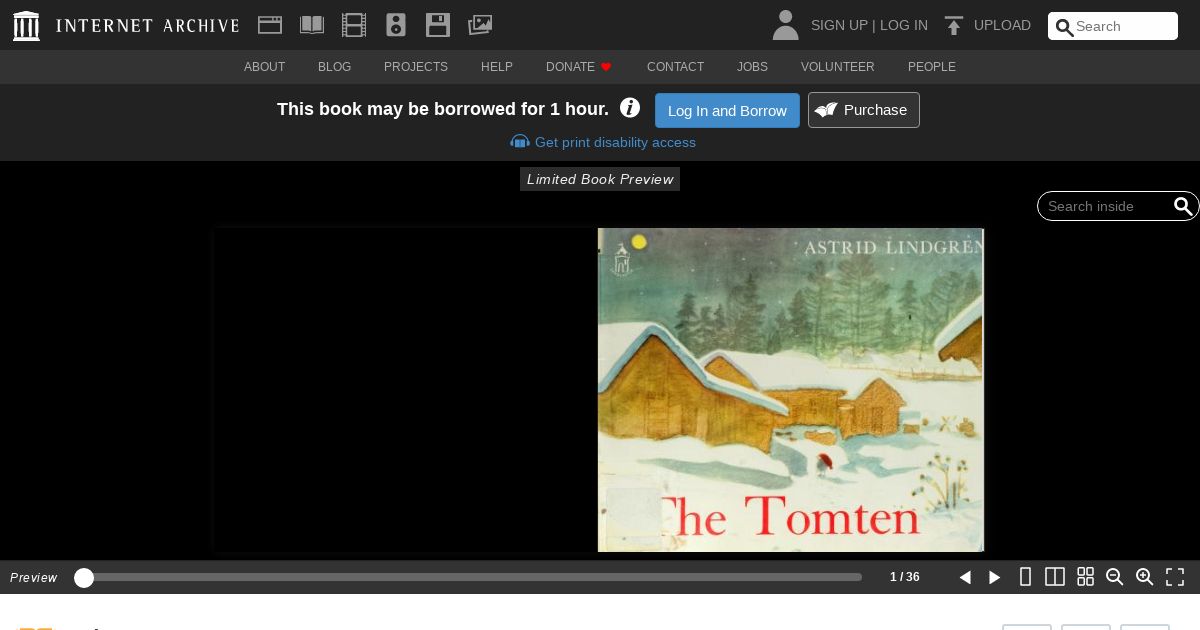Open the ABOUT menu item
1200x630 pixels.
(265, 67)
